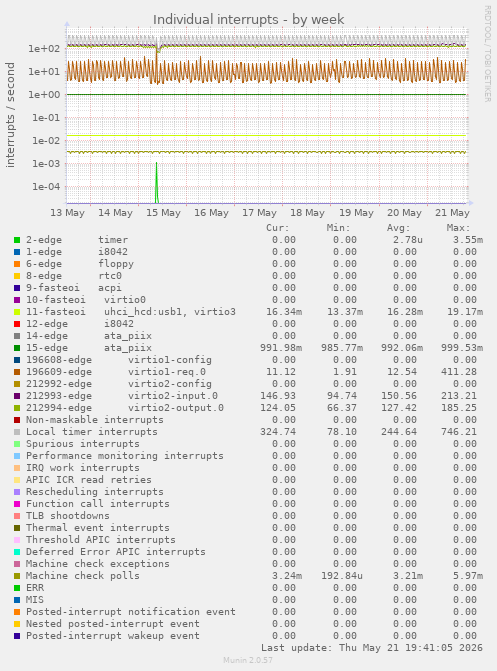
Task: Click the red 12-edge i8042 swatch
Action: click(x=17, y=324)
